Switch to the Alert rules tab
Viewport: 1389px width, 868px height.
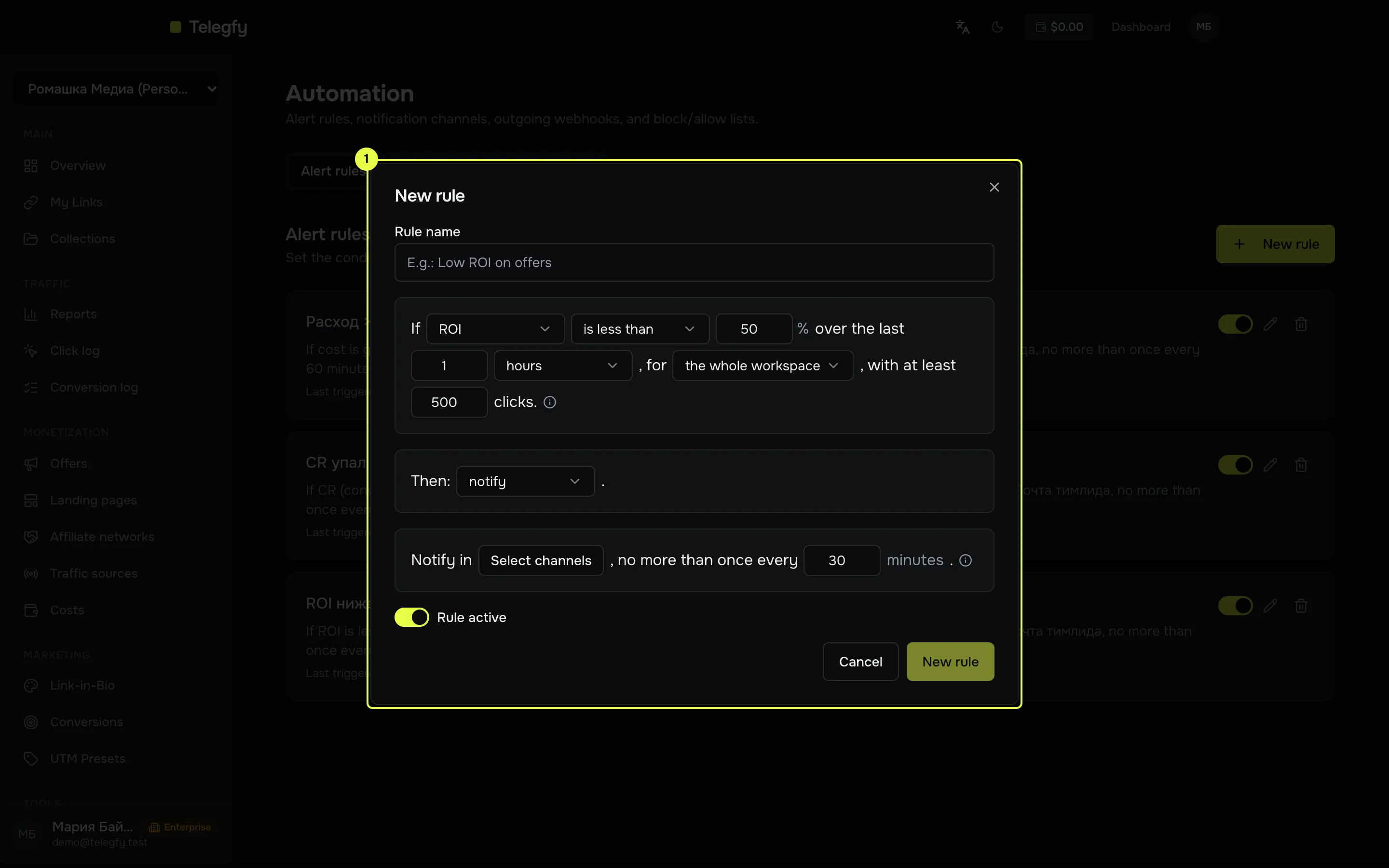(332, 171)
